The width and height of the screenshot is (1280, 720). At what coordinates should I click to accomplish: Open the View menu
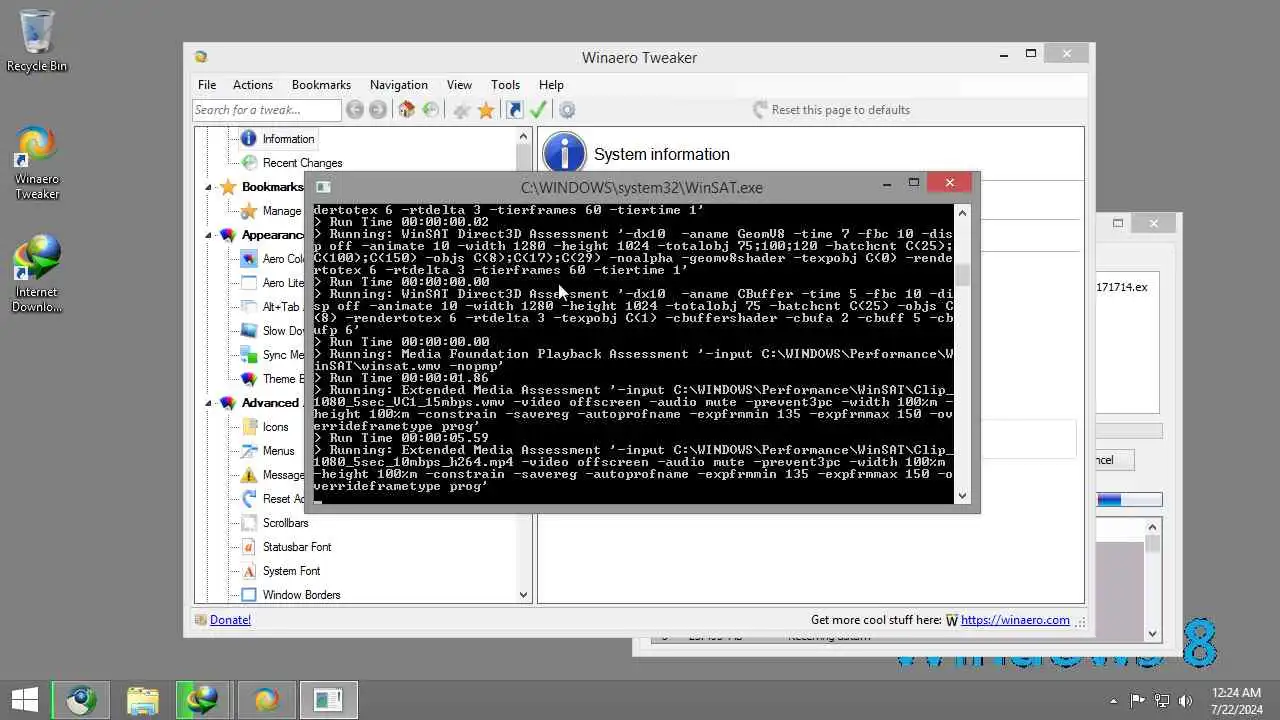pyautogui.click(x=459, y=85)
